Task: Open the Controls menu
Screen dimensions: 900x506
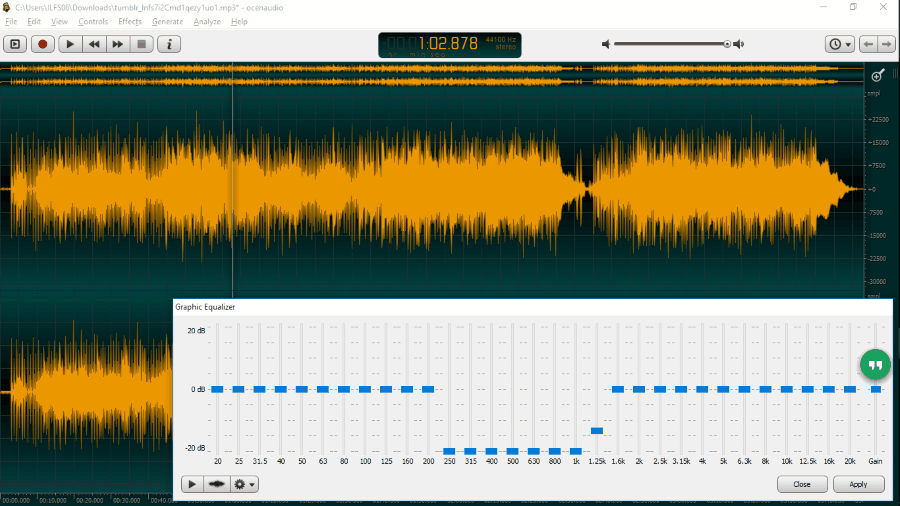Action: (x=93, y=22)
